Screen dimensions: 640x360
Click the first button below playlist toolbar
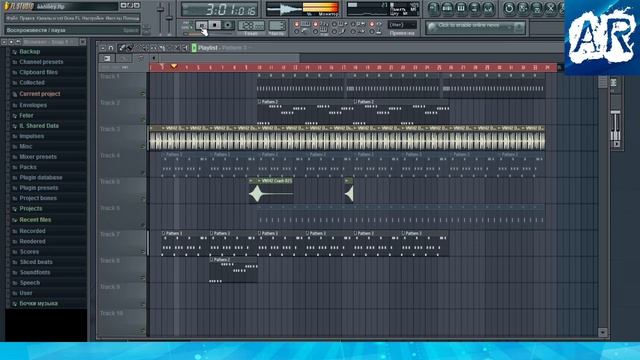(x=107, y=58)
